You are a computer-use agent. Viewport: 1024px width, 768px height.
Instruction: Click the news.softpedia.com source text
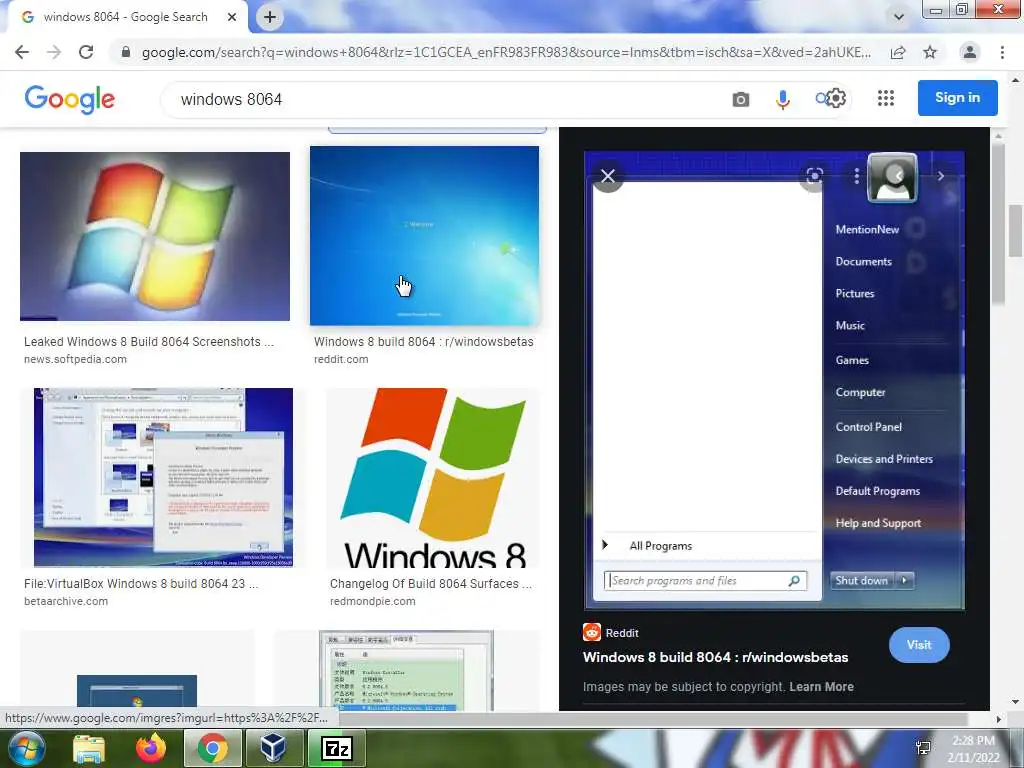pos(75,359)
